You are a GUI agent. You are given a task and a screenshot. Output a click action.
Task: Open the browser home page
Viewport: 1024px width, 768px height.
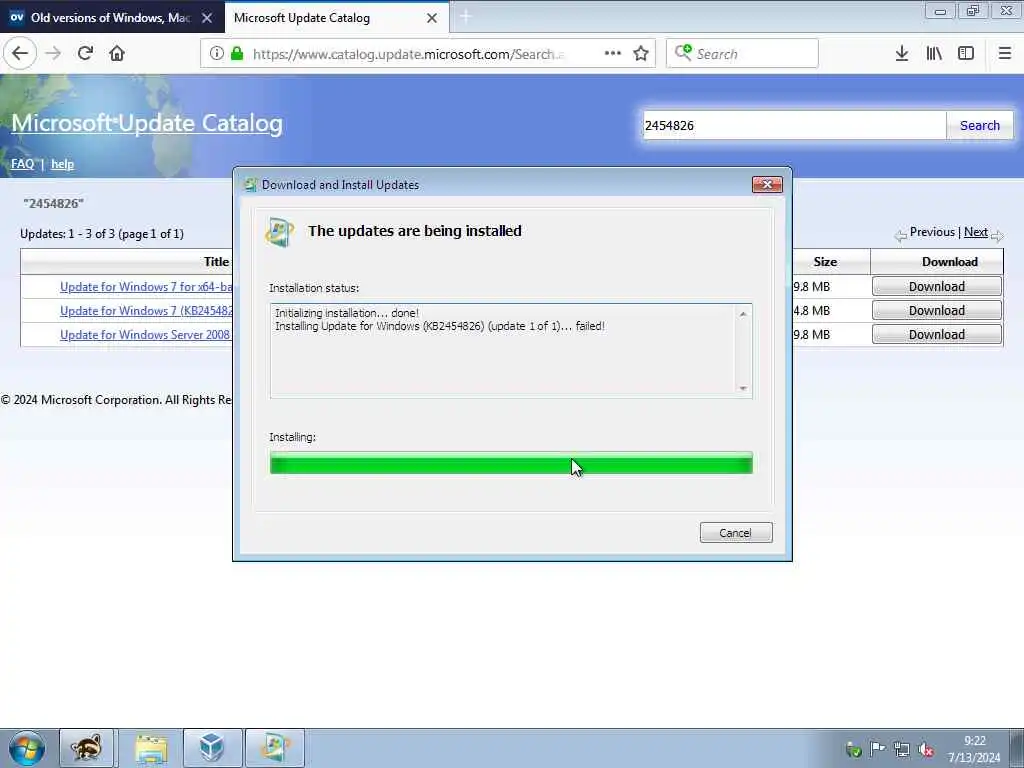pyautogui.click(x=117, y=54)
